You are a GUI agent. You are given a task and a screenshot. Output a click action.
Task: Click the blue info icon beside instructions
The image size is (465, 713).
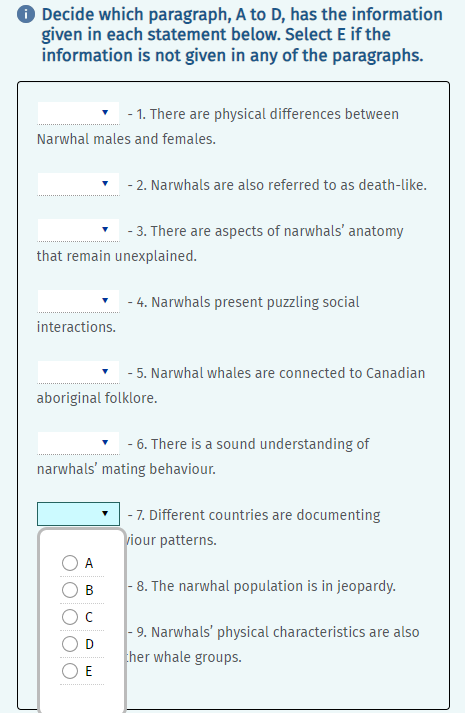26,15
